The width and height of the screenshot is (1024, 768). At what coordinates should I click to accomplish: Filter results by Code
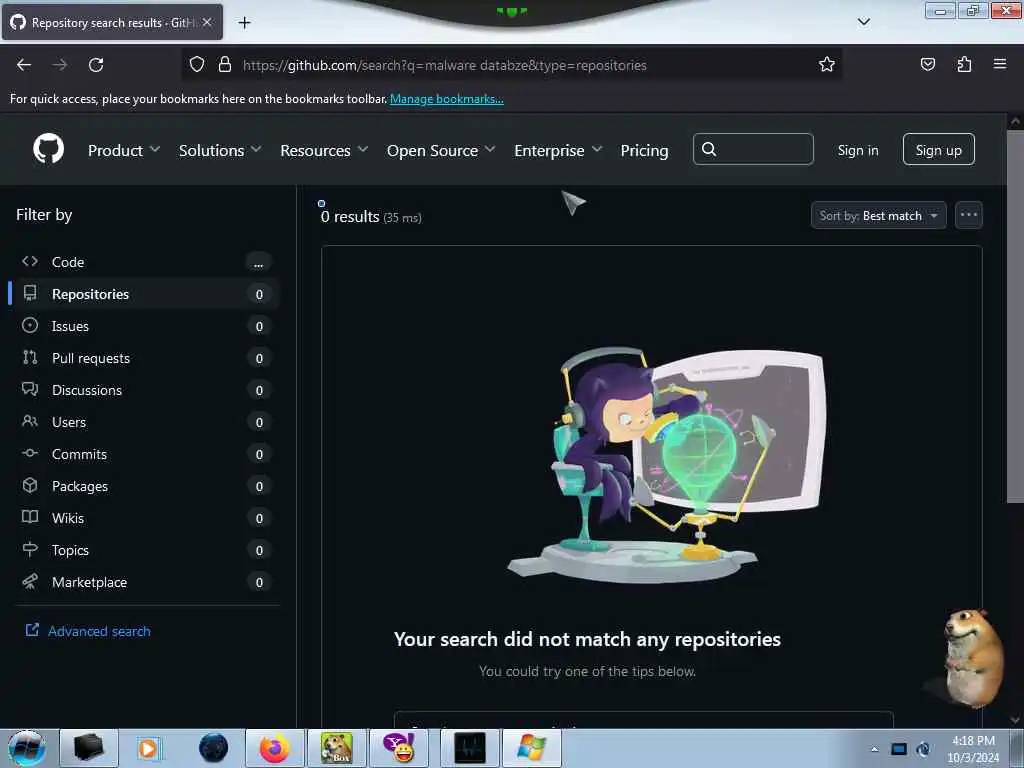[146, 262]
